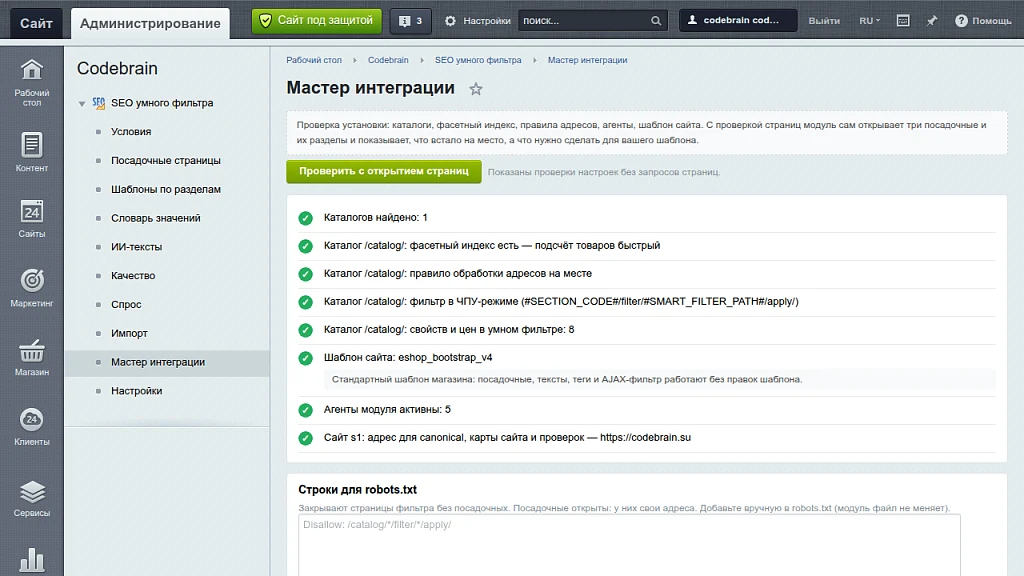Open Настройки with gear icon
1024x576 pixels.
point(477,21)
